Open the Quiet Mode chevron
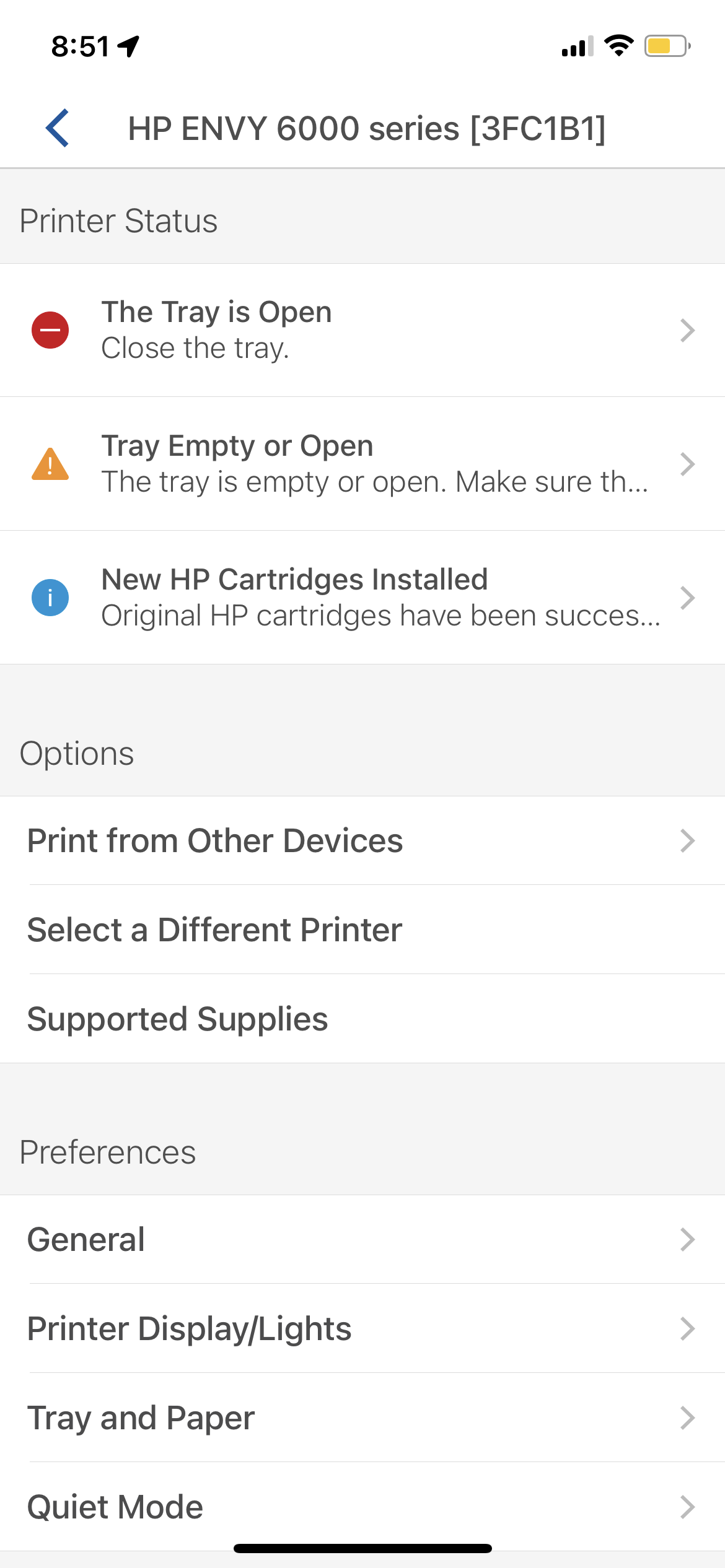Screen dimensions: 725x1568 [687, 1507]
